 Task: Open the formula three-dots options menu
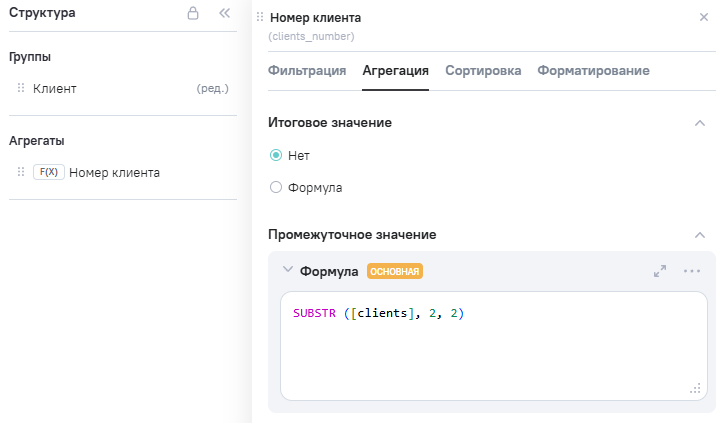click(x=692, y=271)
